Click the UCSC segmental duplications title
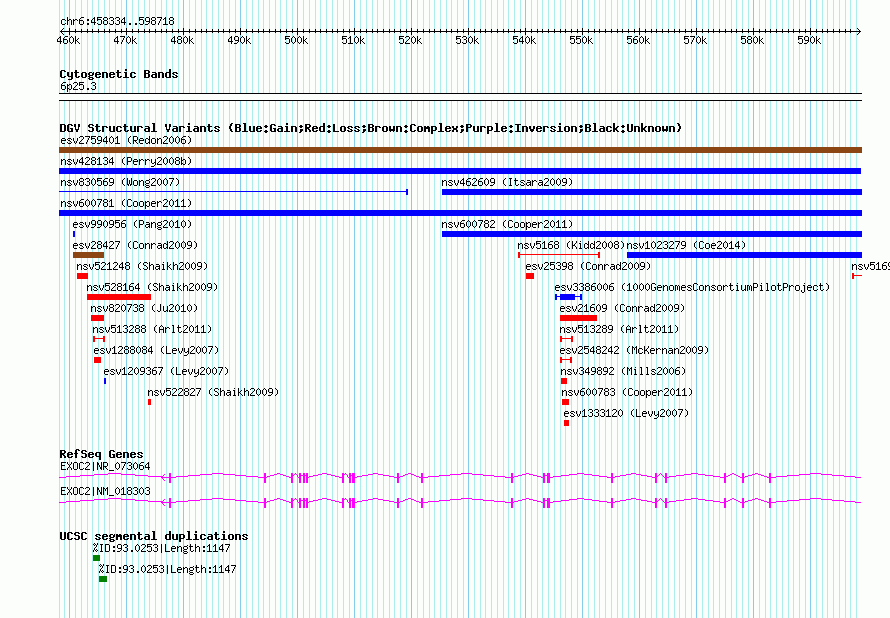Screen dimensions: 890x618 tap(154, 536)
